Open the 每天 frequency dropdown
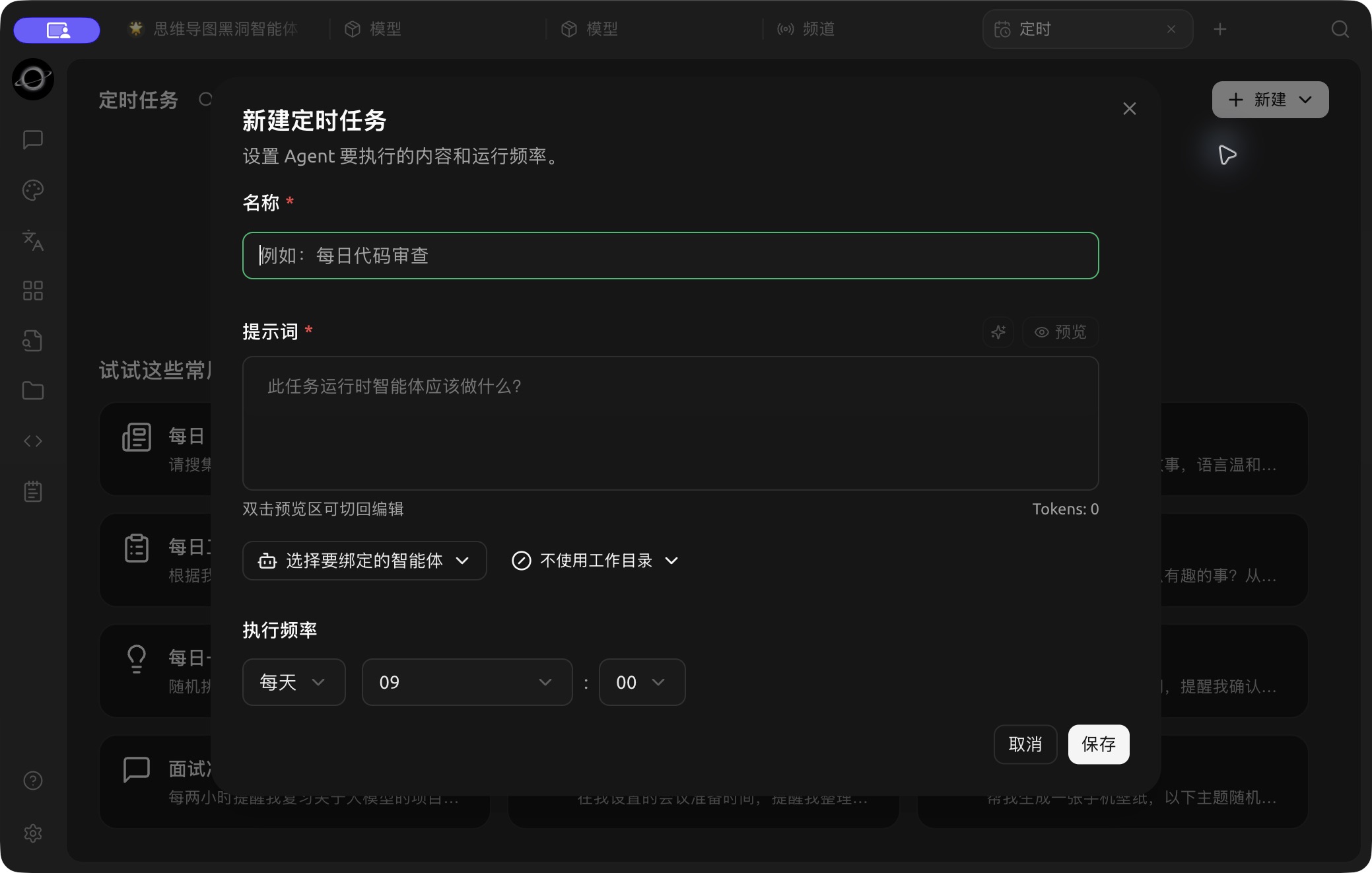 (x=294, y=682)
